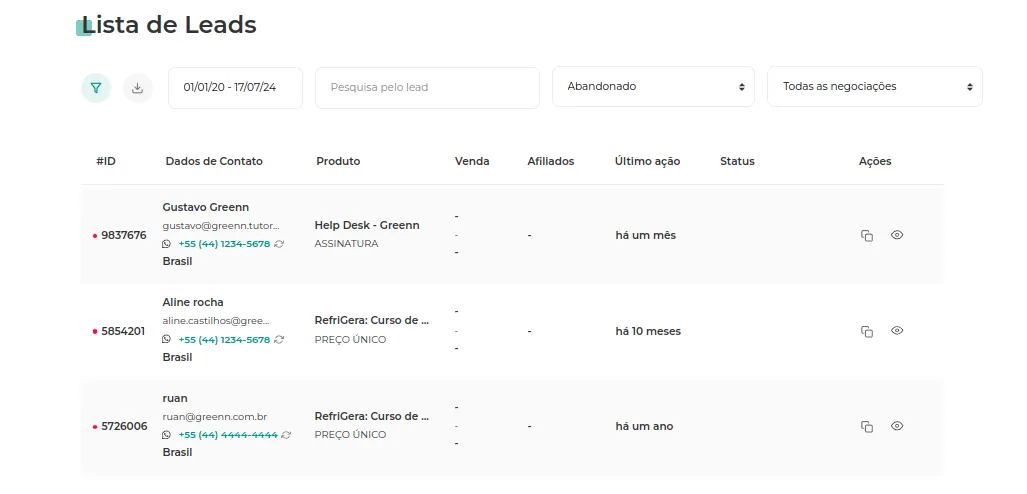Click the download export icon
The height and width of the screenshot is (494, 1027).
tap(138, 88)
